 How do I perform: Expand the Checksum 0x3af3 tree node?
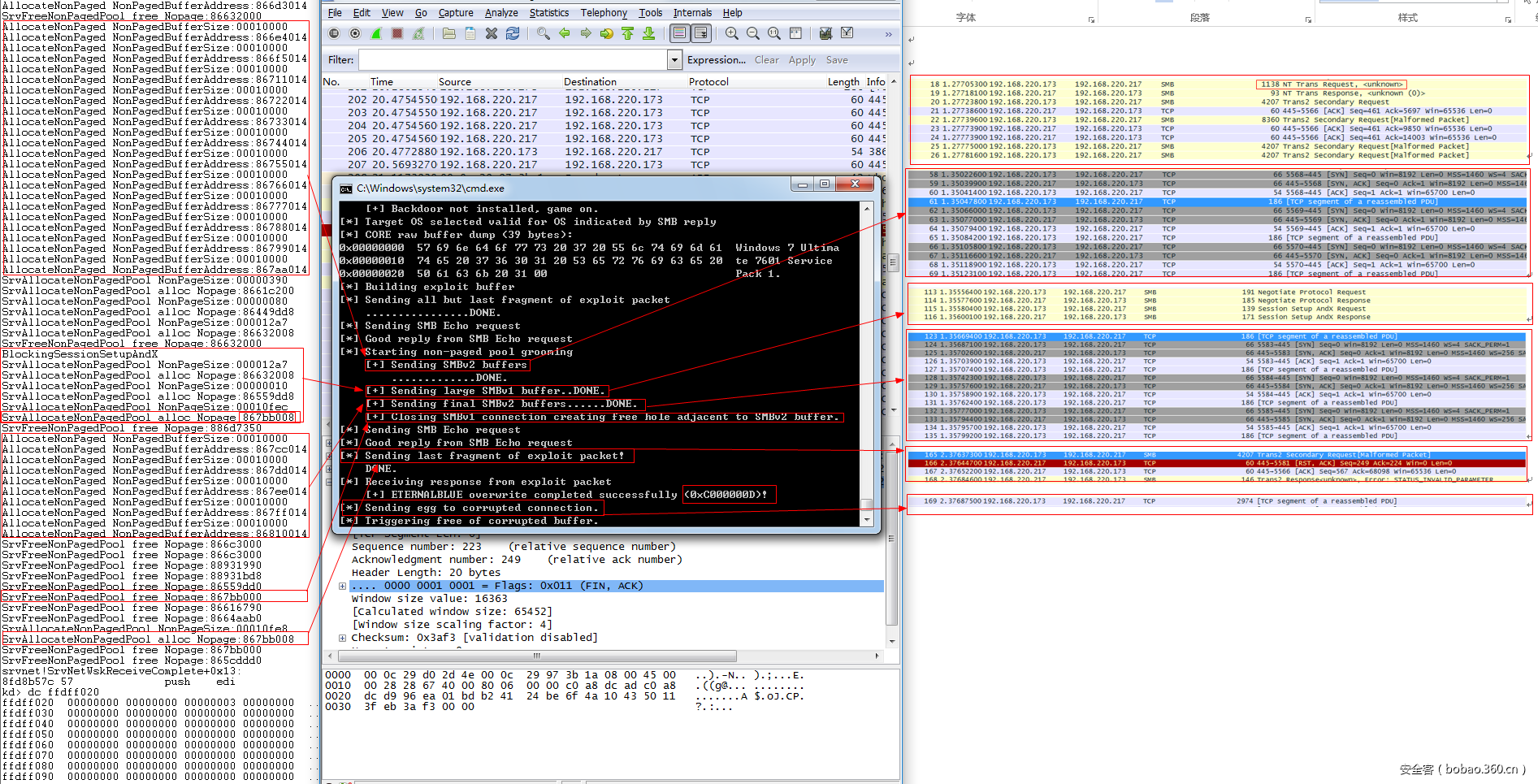342,638
